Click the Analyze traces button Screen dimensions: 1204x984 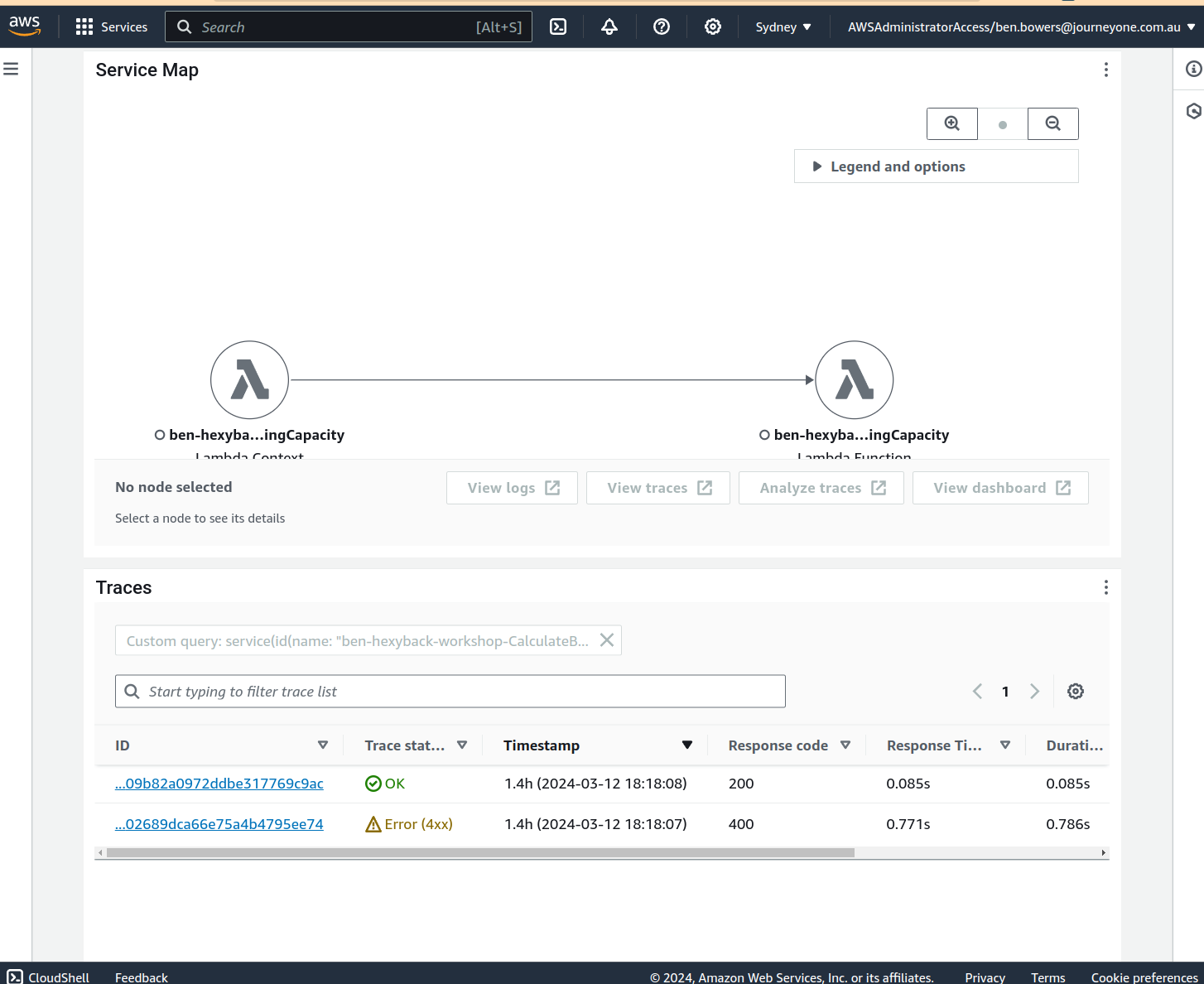click(821, 488)
